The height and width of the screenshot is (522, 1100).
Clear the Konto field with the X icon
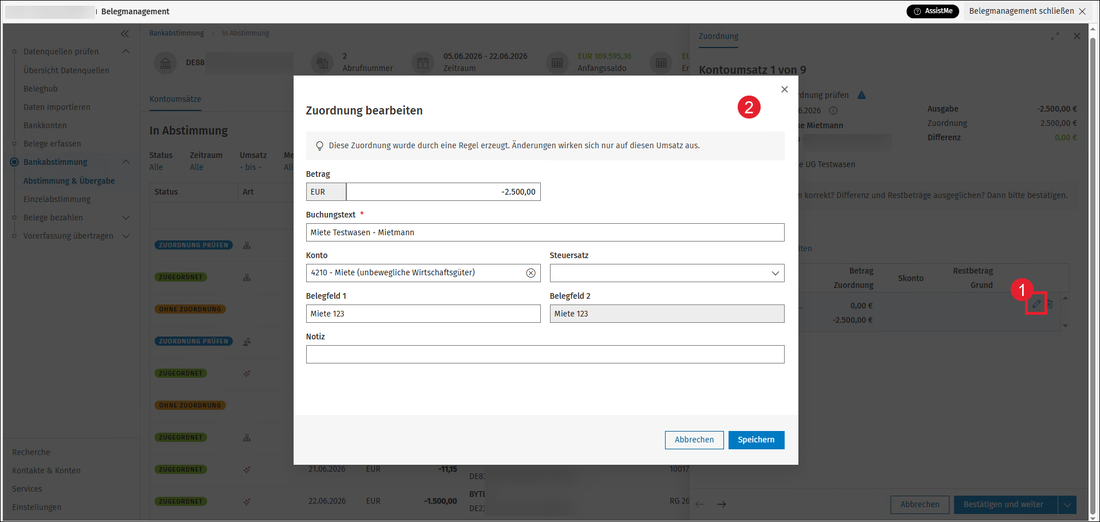(530, 272)
